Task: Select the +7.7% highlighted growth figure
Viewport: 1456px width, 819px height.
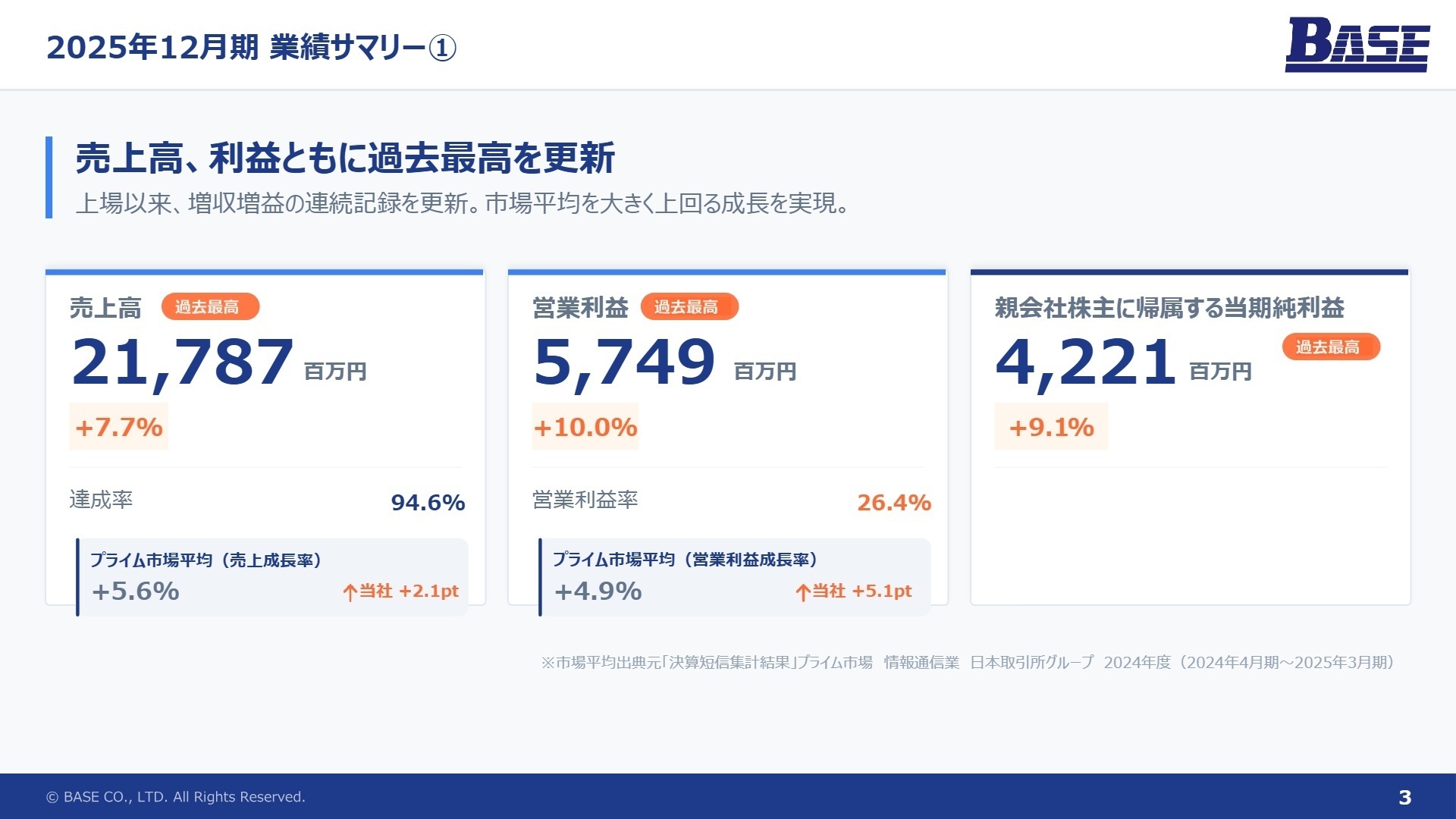Action: click(x=119, y=426)
